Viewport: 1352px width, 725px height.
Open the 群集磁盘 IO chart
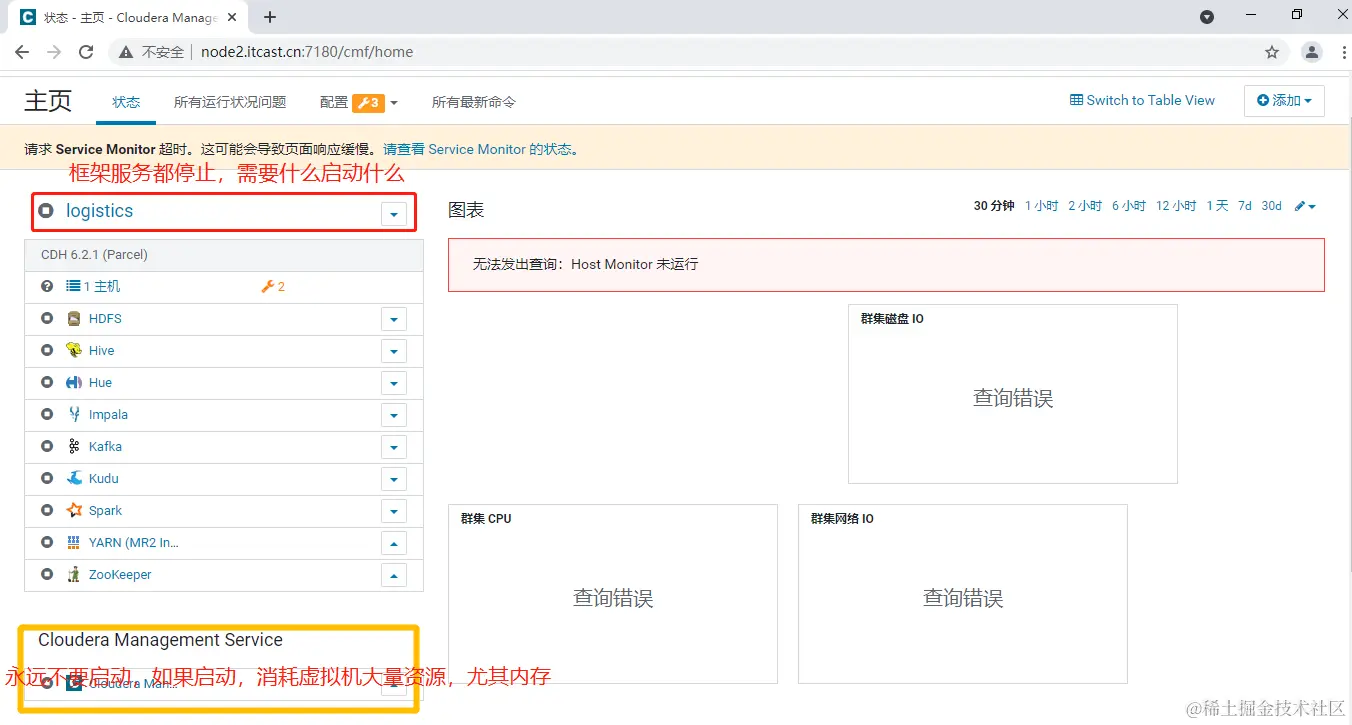coord(1013,394)
